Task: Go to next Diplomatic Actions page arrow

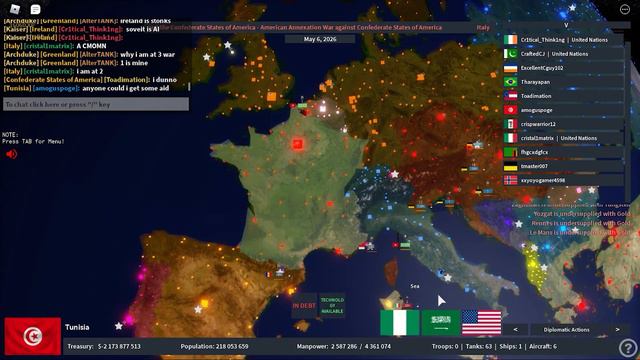Action: point(617,329)
